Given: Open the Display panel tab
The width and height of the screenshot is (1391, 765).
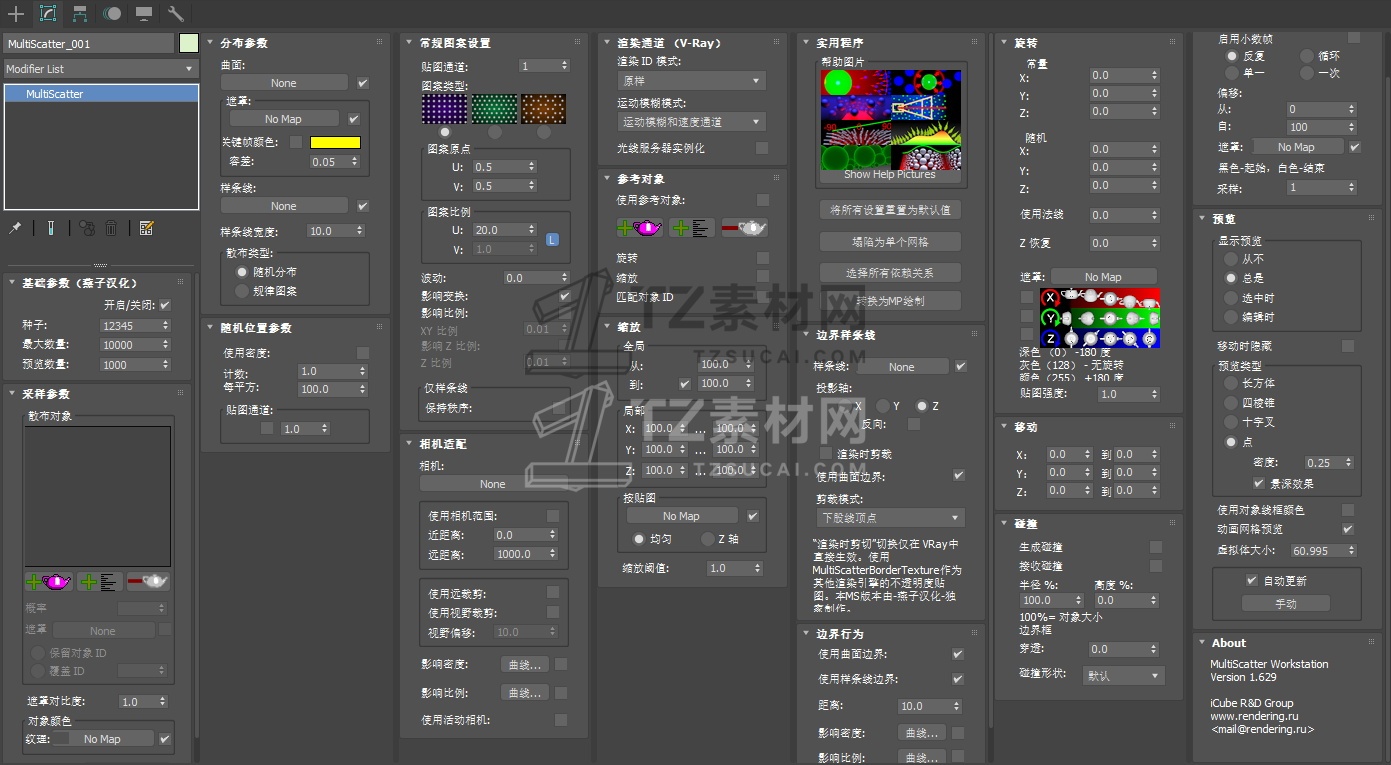Looking at the screenshot, I should (x=144, y=14).
